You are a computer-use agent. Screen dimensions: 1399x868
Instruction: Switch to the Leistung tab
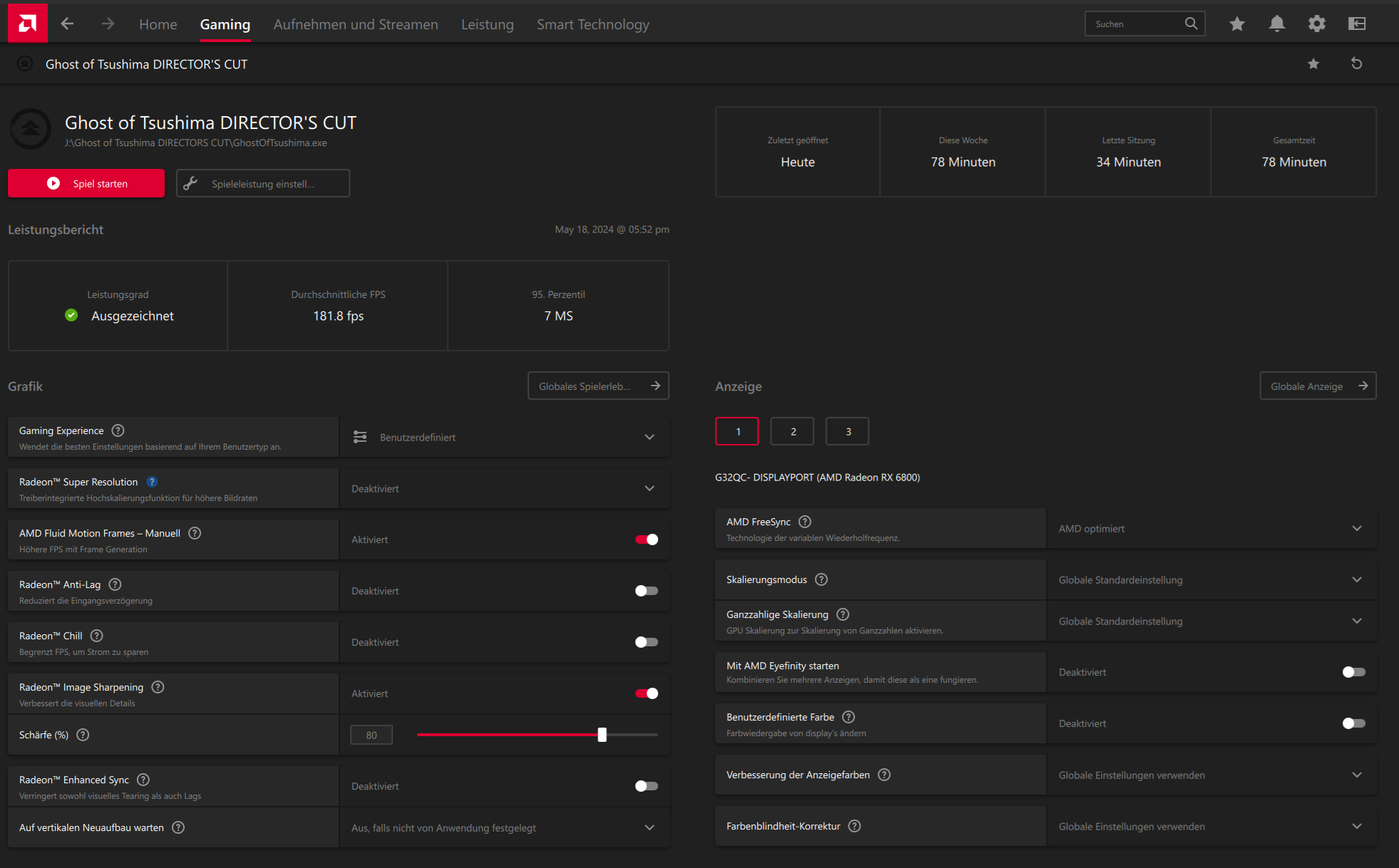coord(487,24)
